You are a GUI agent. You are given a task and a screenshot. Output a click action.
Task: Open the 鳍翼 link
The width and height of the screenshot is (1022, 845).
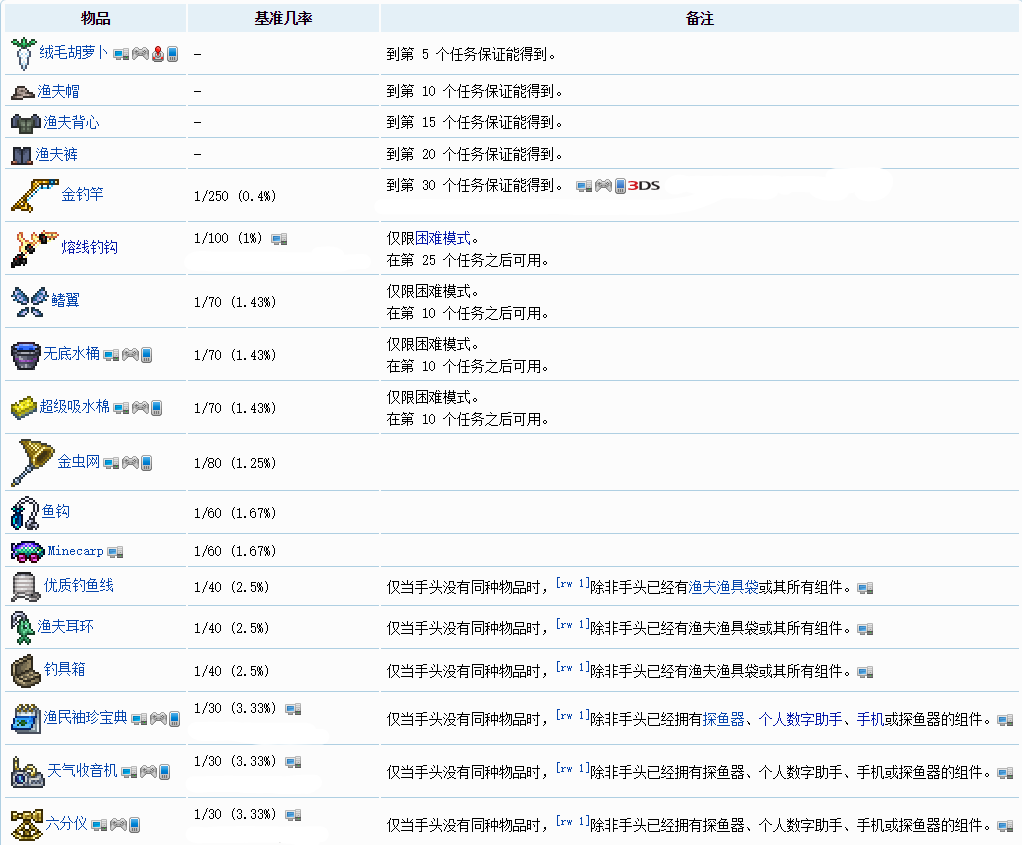(x=65, y=300)
